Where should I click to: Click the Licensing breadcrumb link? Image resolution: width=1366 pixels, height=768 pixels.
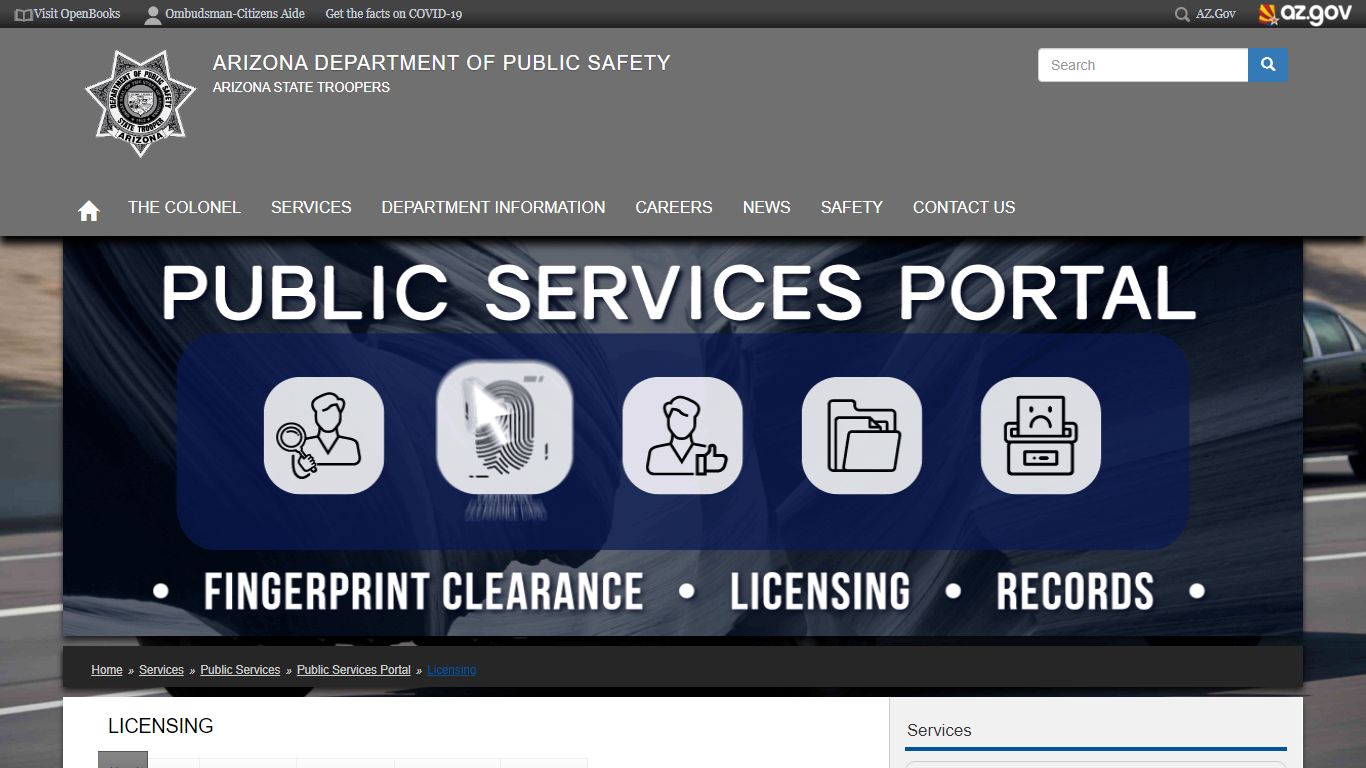click(x=452, y=670)
